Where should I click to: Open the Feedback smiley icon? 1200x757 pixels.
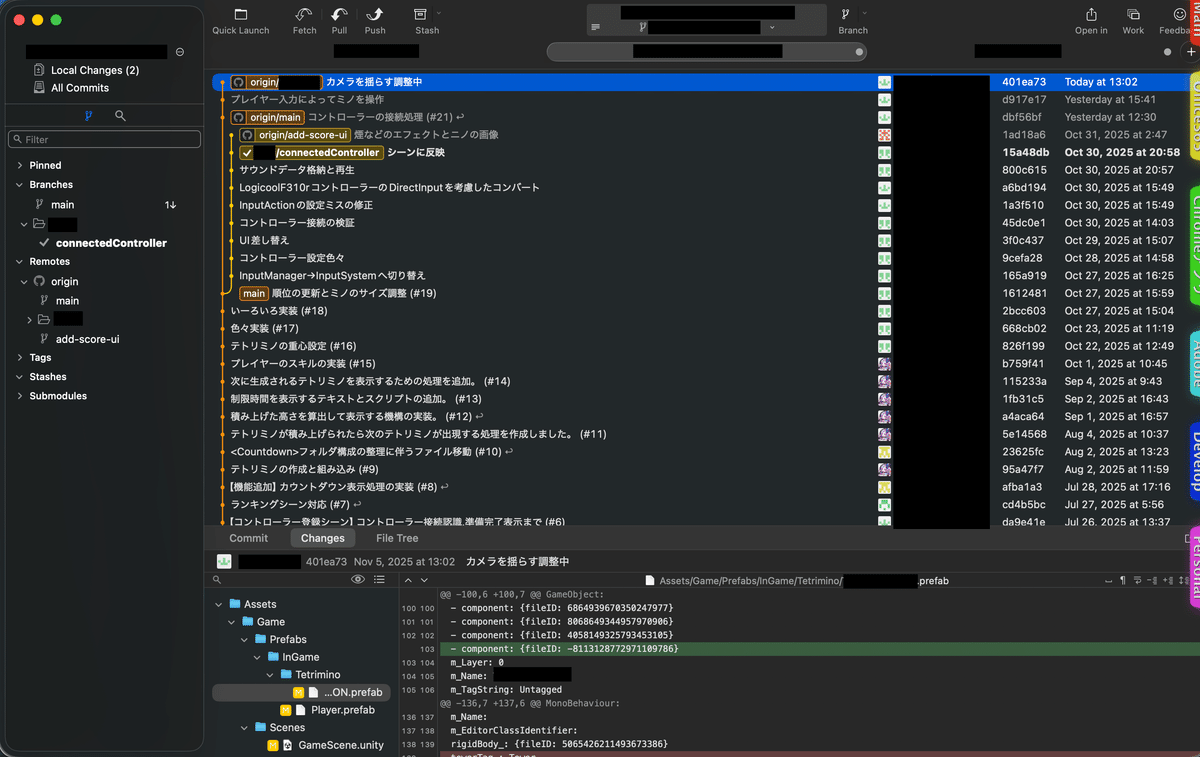(1180, 15)
